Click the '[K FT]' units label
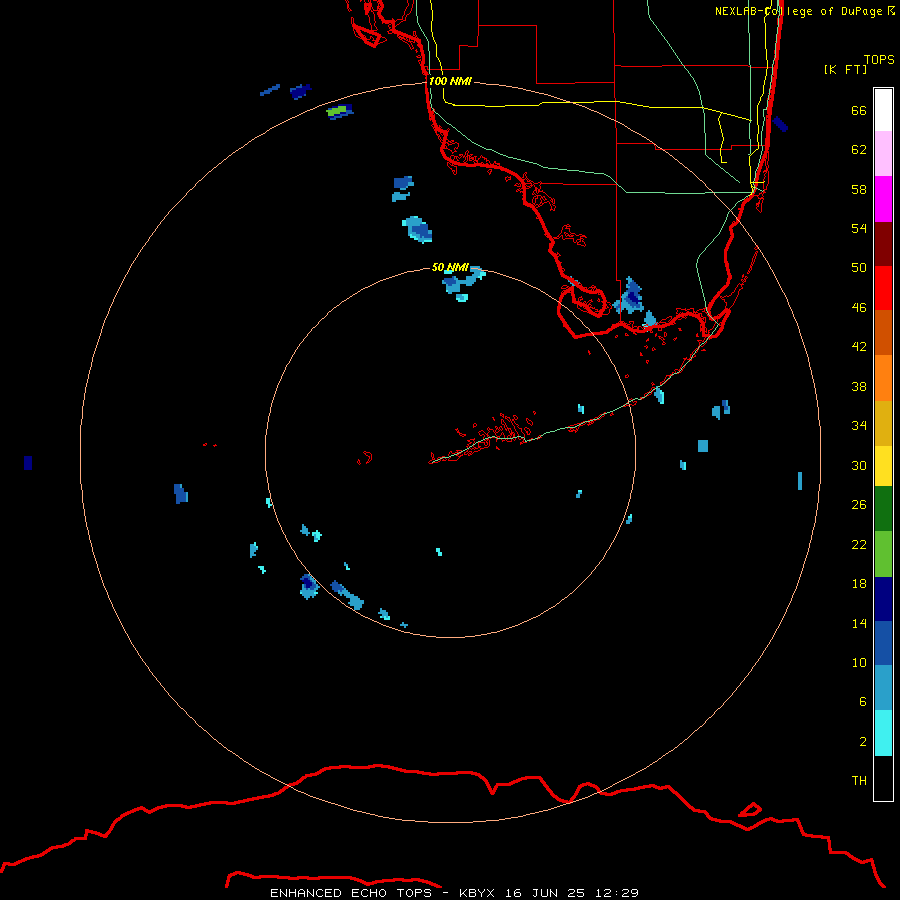Image resolution: width=900 pixels, height=900 pixels. point(845,69)
